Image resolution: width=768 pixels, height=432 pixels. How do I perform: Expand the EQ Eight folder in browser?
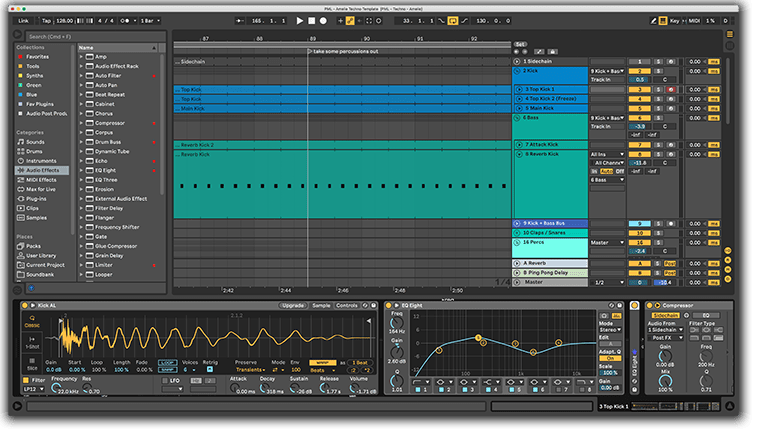coord(81,170)
